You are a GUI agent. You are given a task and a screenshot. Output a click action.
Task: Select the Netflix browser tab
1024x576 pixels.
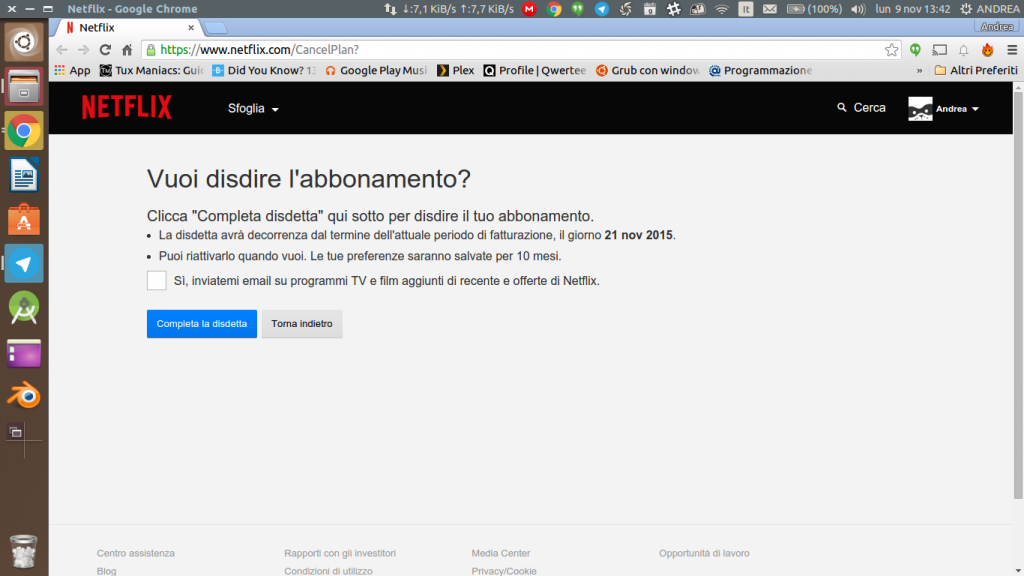pyautogui.click(x=128, y=27)
